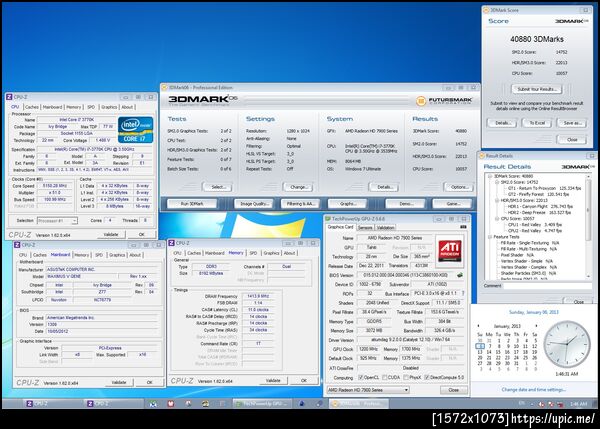Open 3DMark06 from the taskbar
The image size is (600, 429).
(359, 403)
